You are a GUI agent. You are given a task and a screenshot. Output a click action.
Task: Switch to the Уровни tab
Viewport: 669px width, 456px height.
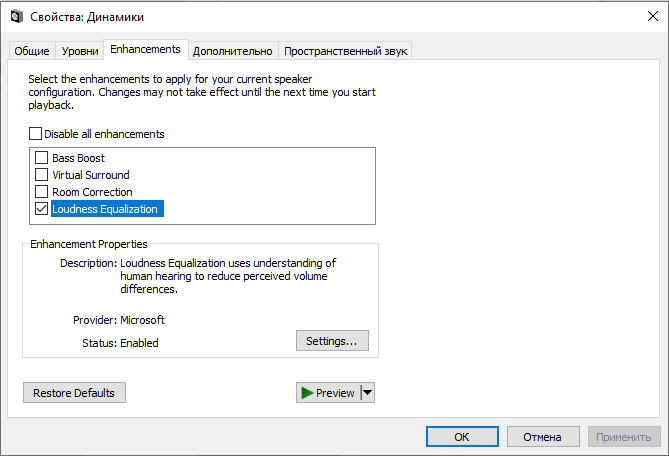pos(80,51)
